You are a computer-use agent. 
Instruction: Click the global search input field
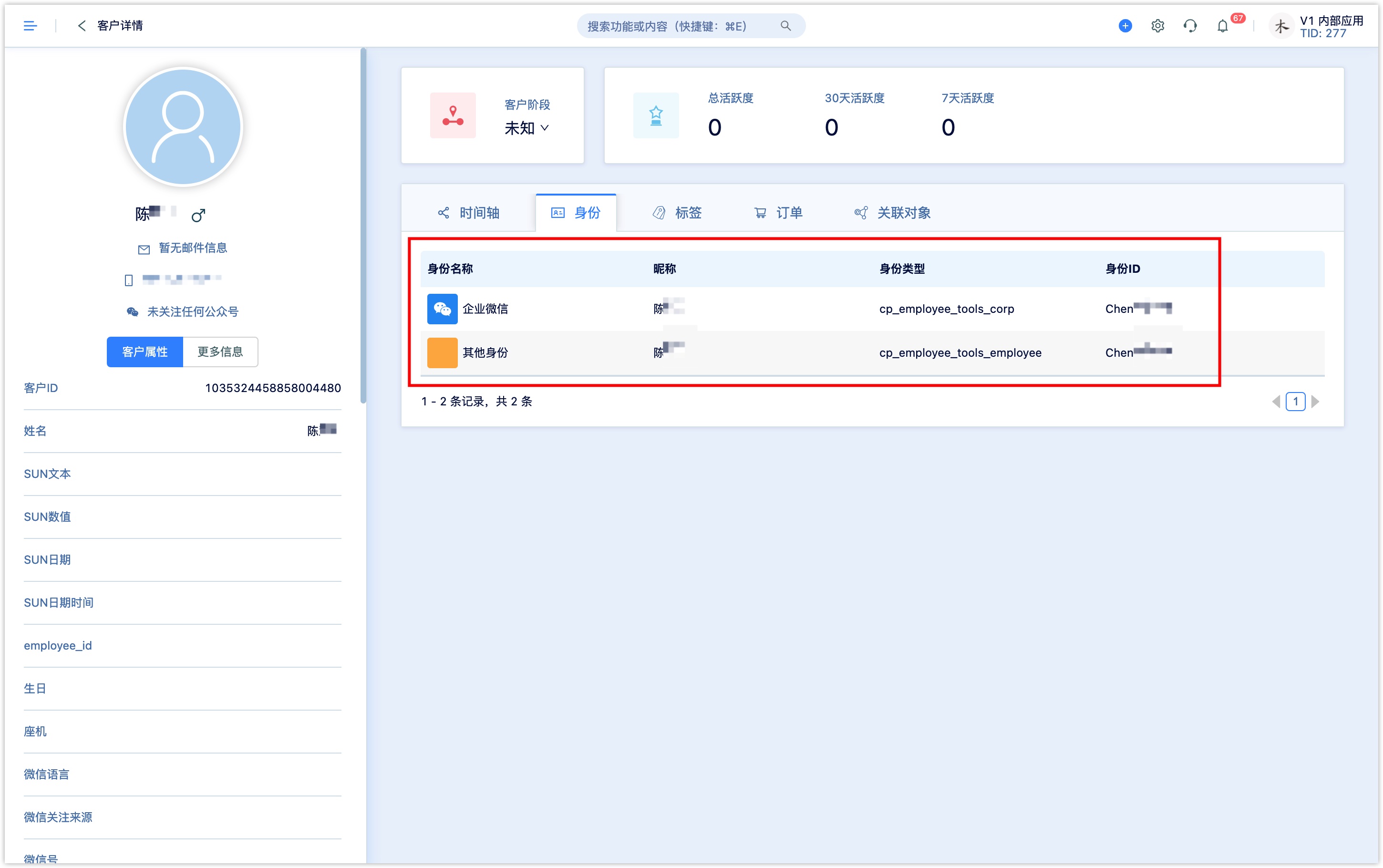691,26
